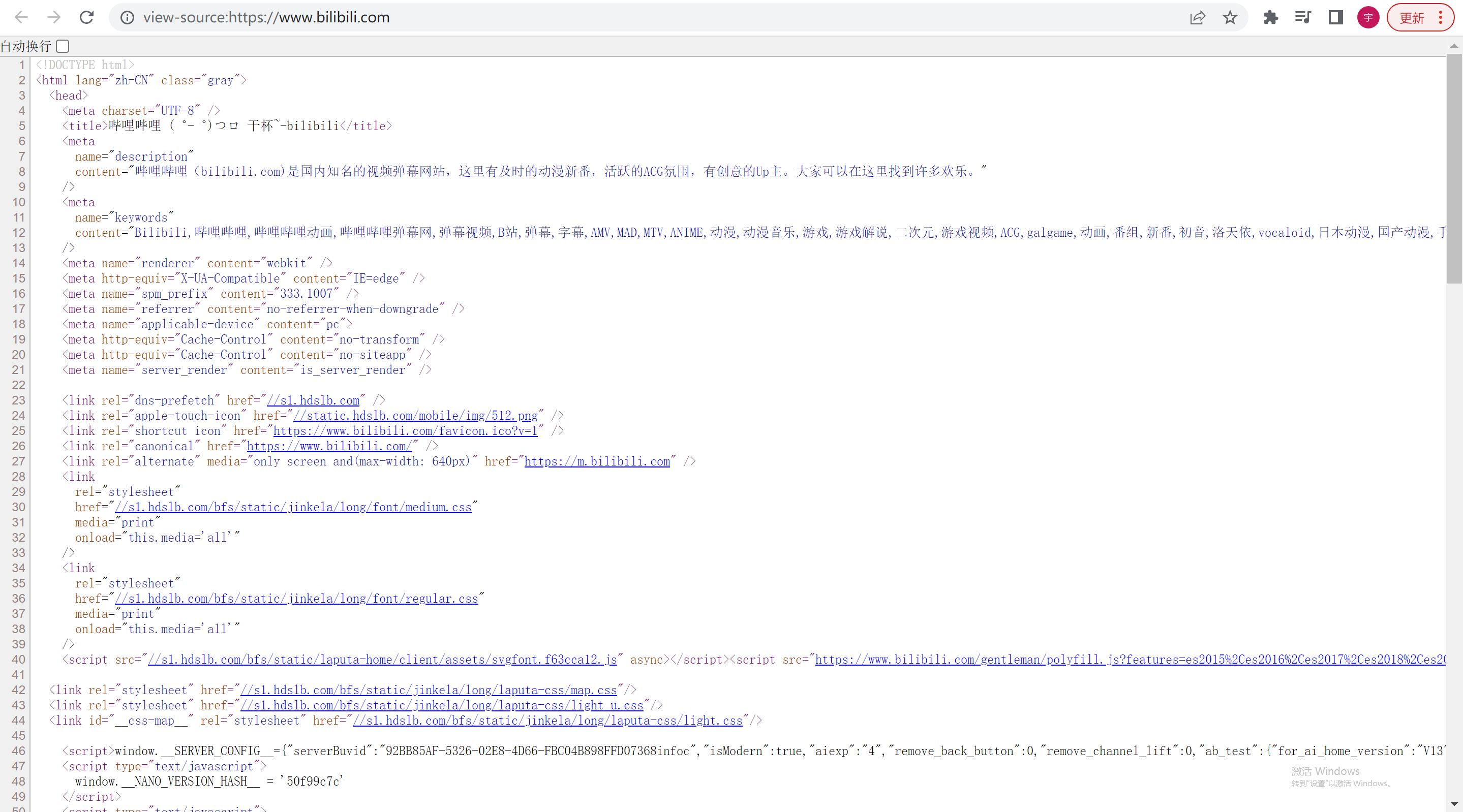Image resolution: width=1463 pixels, height=812 pixels.
Task: Click the 更新 update button
Action: click(1411, 18)
